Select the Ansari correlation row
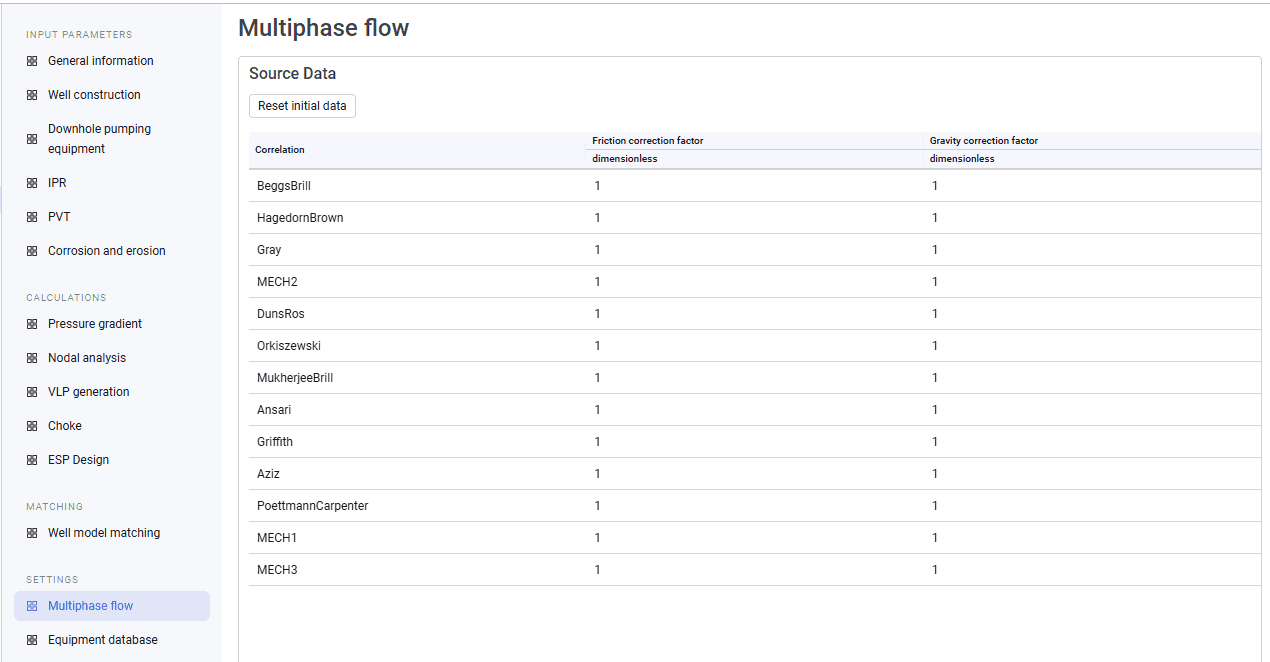The image size is (1270, 662). point(755,410)
